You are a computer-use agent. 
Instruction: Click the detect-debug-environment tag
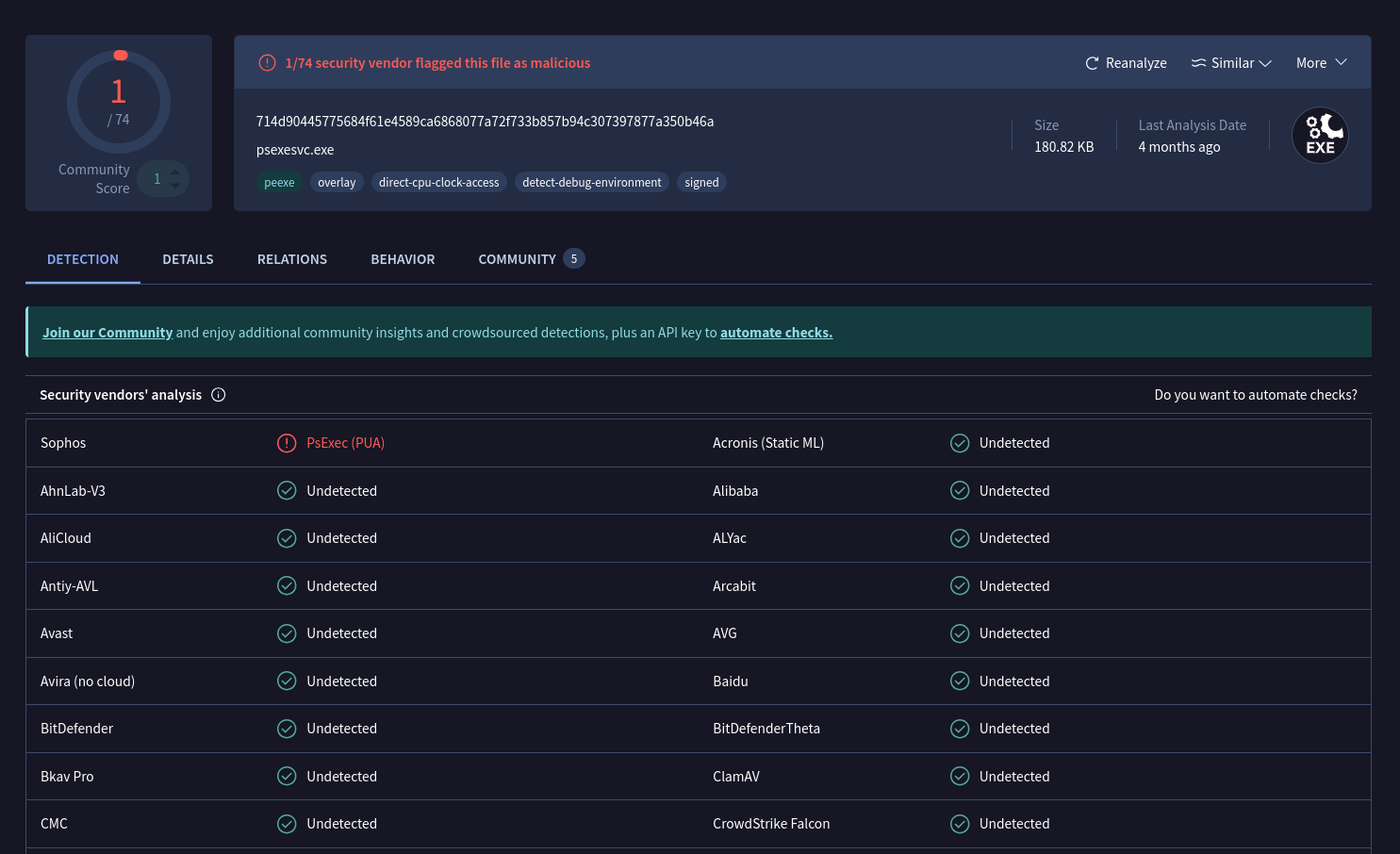point(591,183)
